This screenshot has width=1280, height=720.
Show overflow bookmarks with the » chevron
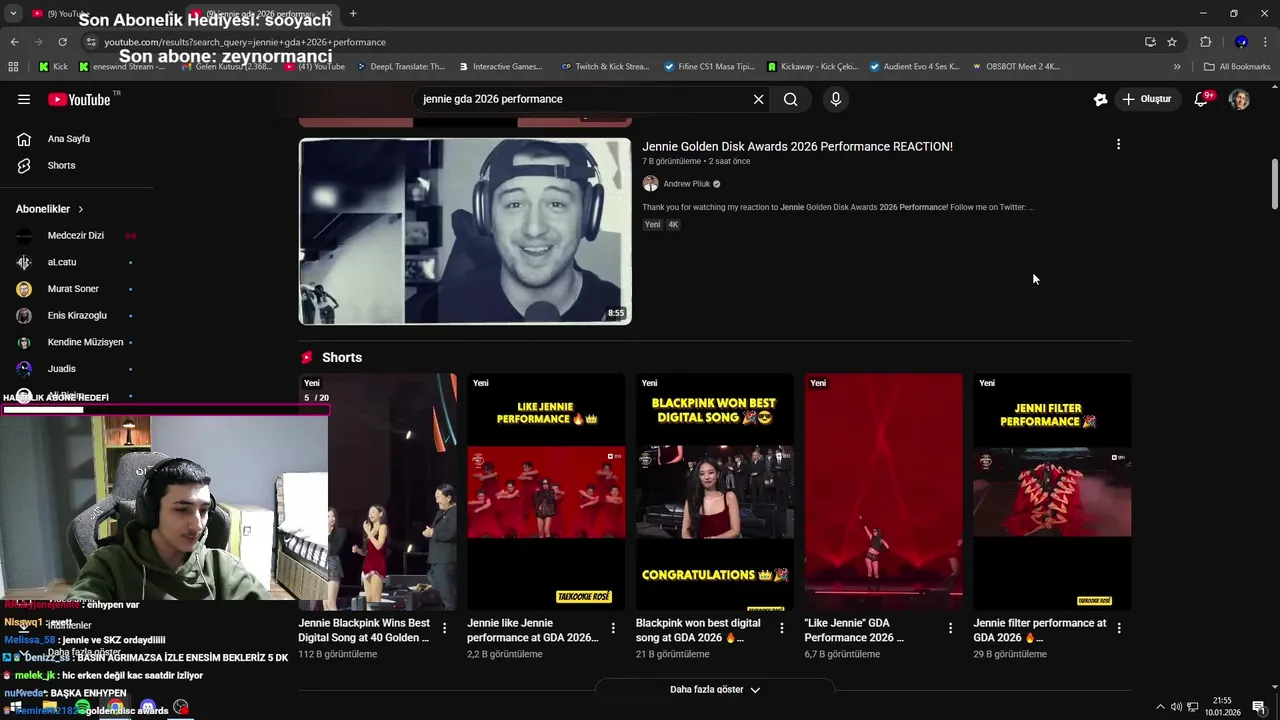1177,67
